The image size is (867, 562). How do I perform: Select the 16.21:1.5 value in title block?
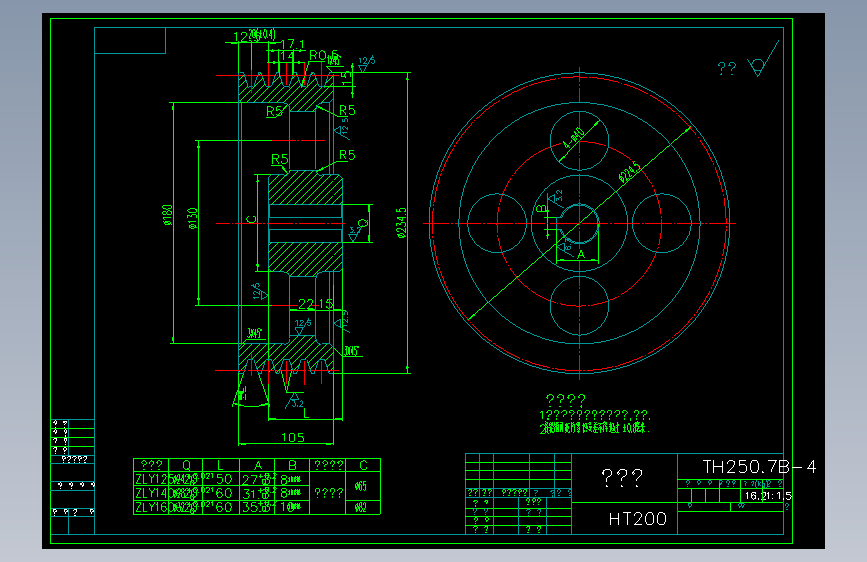point(768,496)
